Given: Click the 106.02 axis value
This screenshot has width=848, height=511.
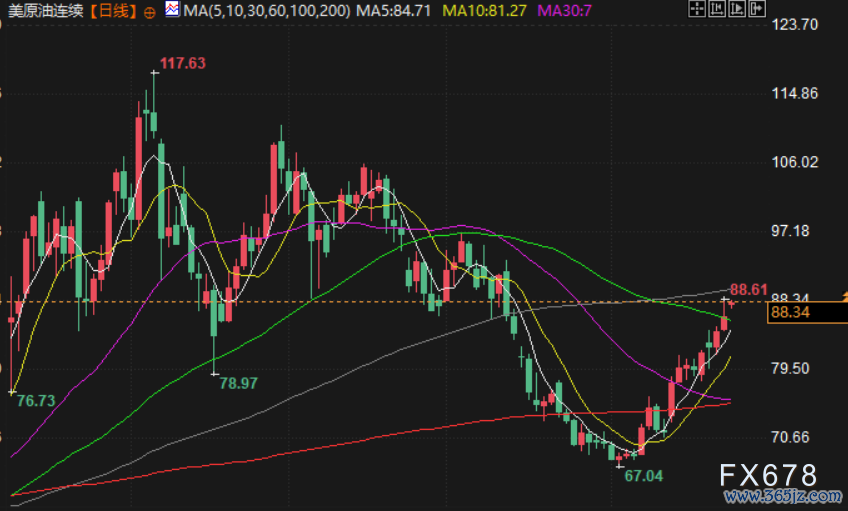Looking at the screenshot, I should pyautogui.click(x=794, y=162).
